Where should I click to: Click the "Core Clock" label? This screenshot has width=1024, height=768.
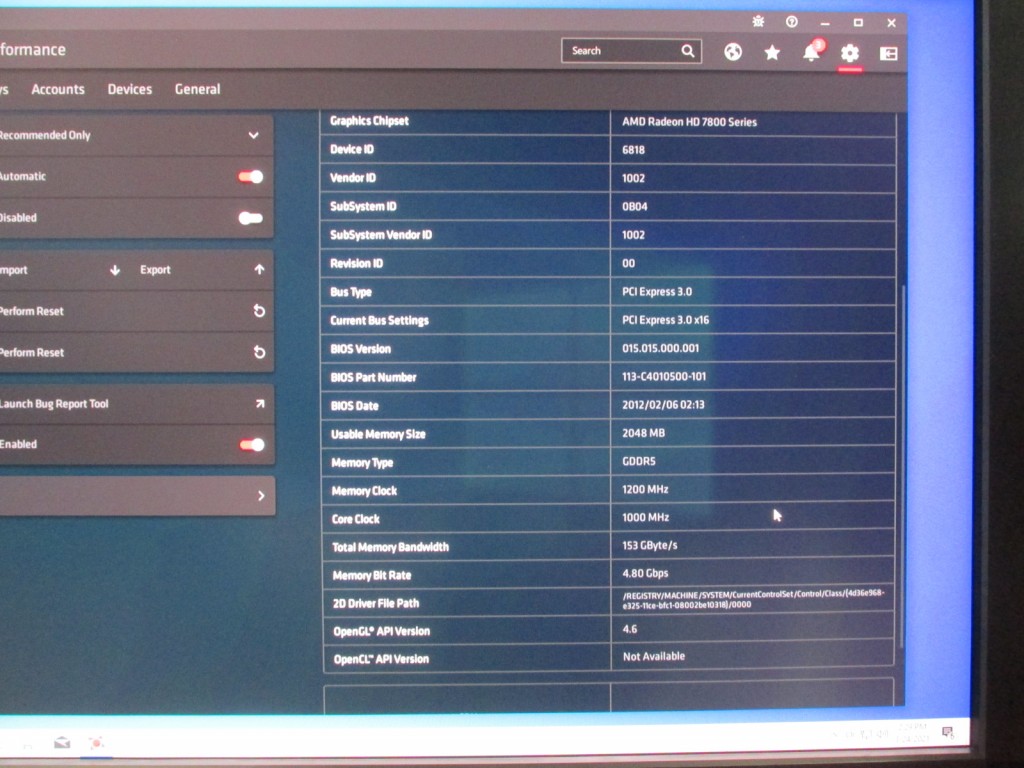(356, 519)
